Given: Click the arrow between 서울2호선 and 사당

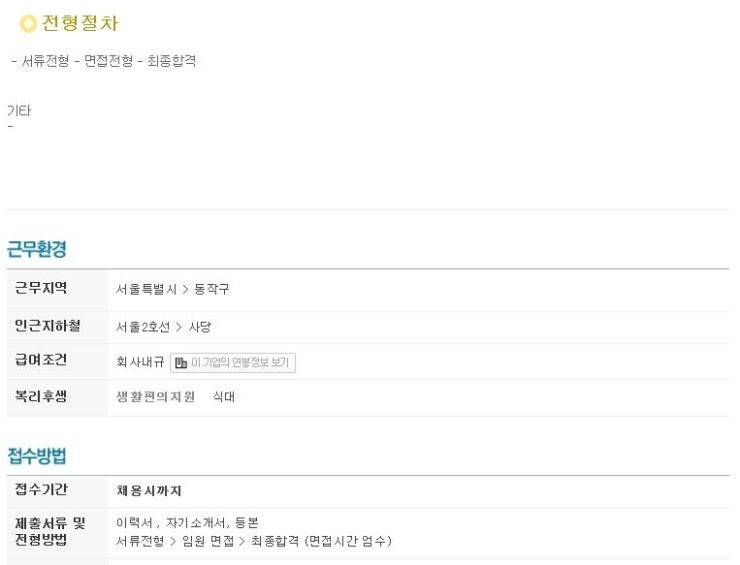Looking at the screenshot, I should (179, 327).
